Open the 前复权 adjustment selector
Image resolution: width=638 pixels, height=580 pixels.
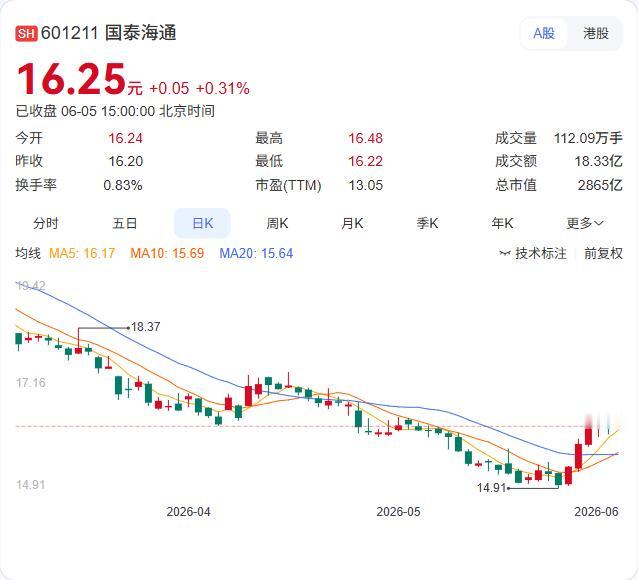(x=603, y=254)
